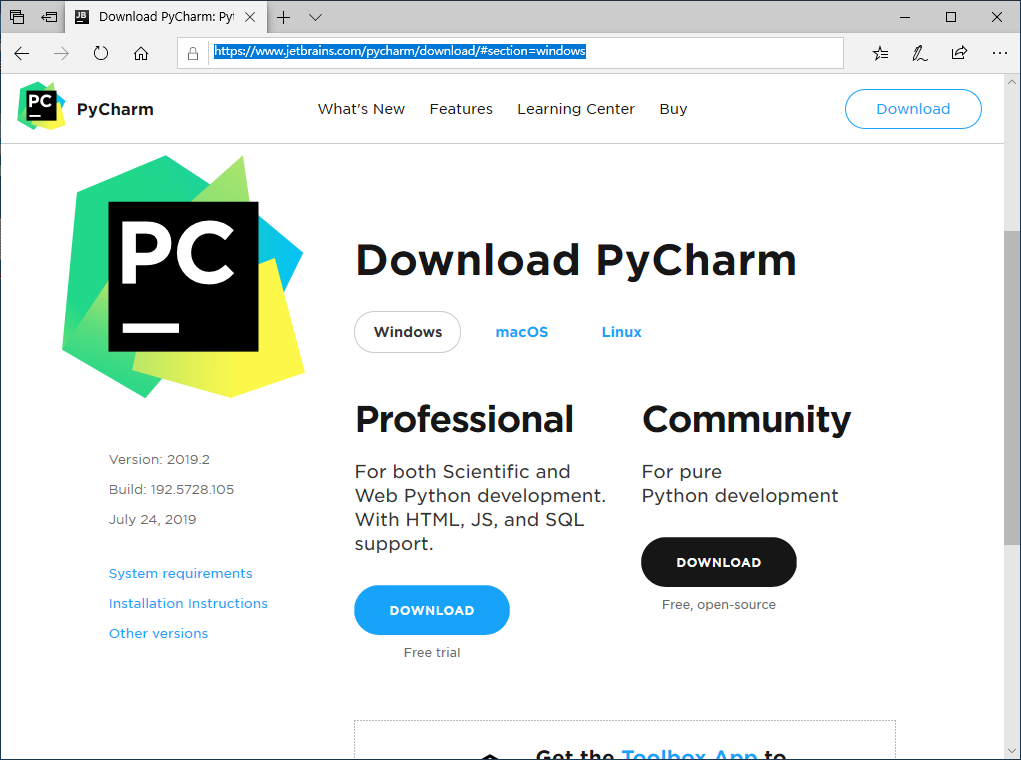The height and width of the screenshot is (760, 1021).
Task: Click the PyCharm logo in site header
Action: (42, 106)
